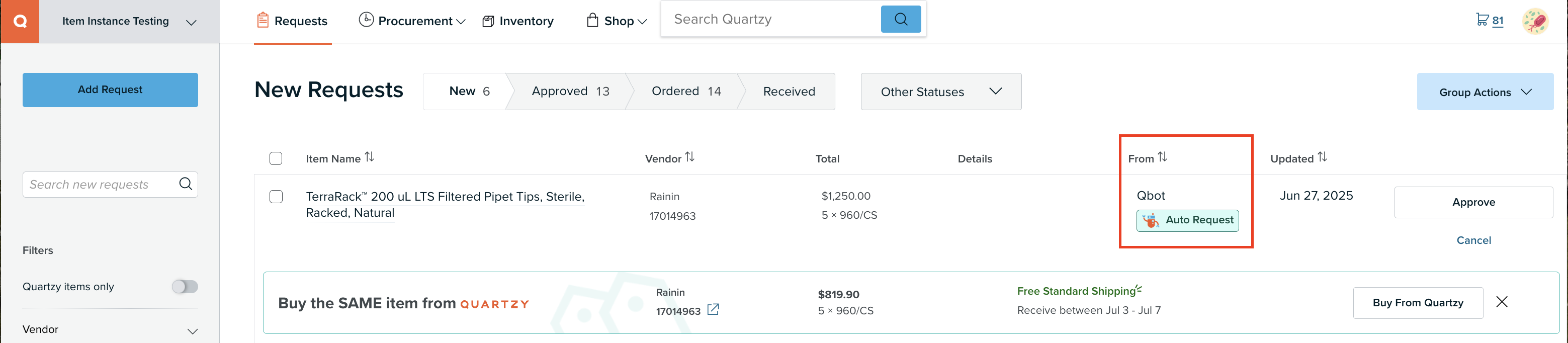Click the Quartzy logo icon
This screenshot has width=1568, height=343.
pos(20,21)
